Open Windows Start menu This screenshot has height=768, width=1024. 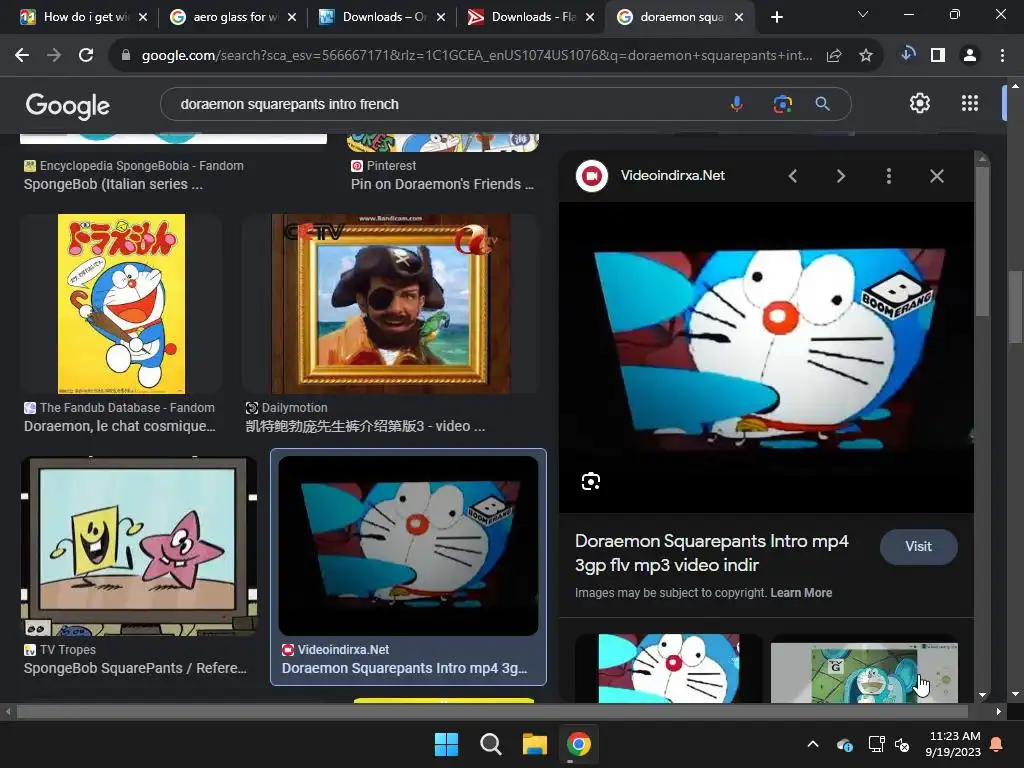(447, 744)
